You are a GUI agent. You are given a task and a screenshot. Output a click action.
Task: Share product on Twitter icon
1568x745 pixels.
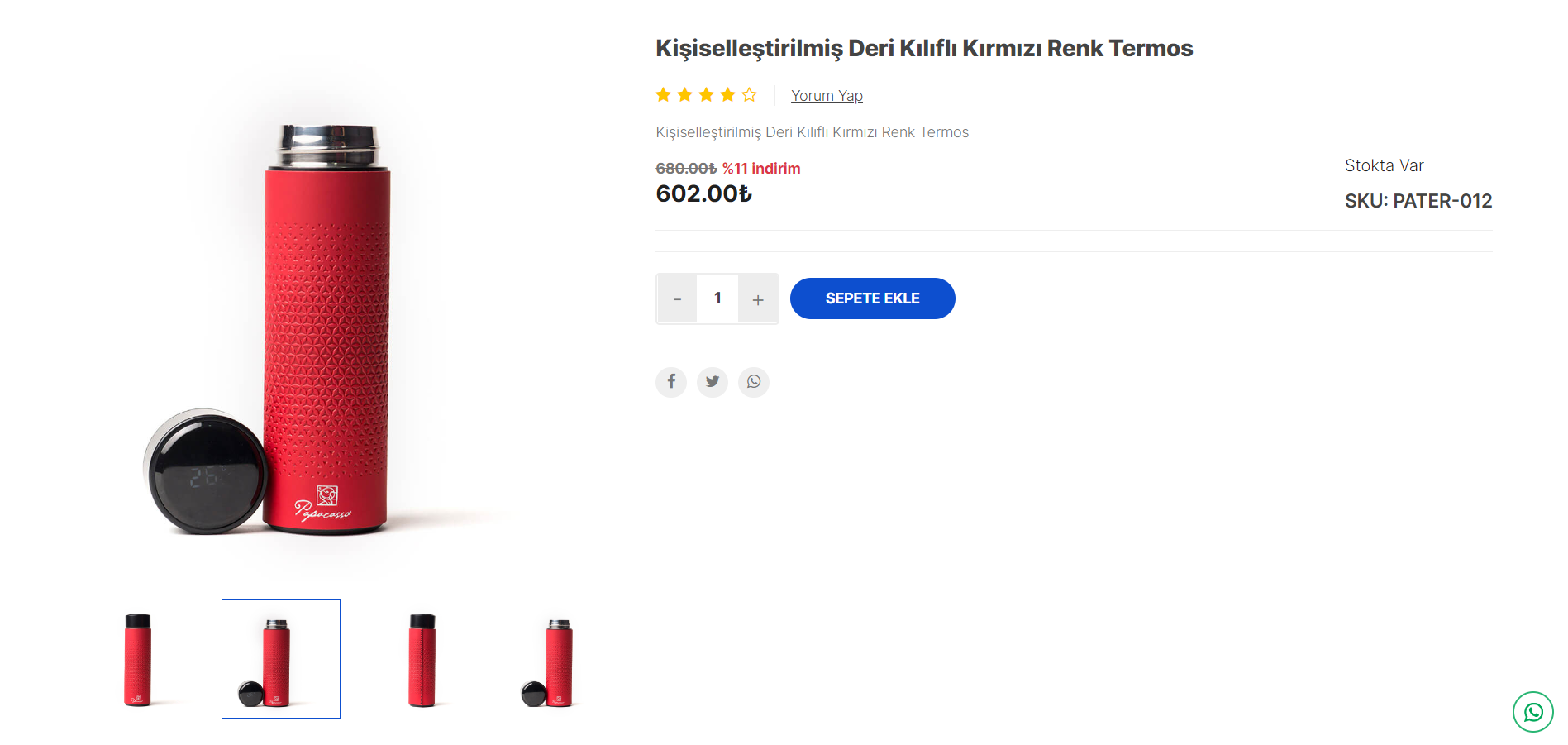pyautogui.click(x=713, y=382)
